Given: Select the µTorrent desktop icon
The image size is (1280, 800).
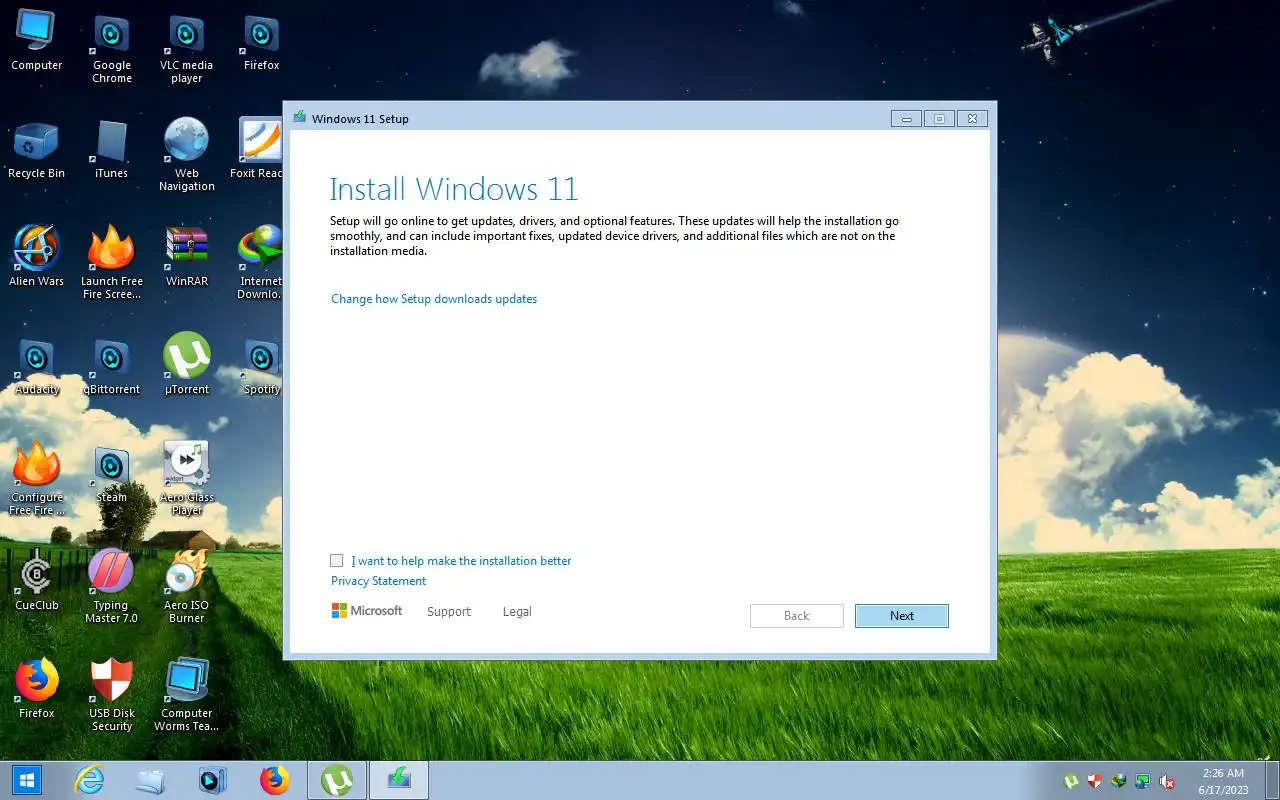Looking at the screenshot, I should pyautogui.click(x=186, y=364).
